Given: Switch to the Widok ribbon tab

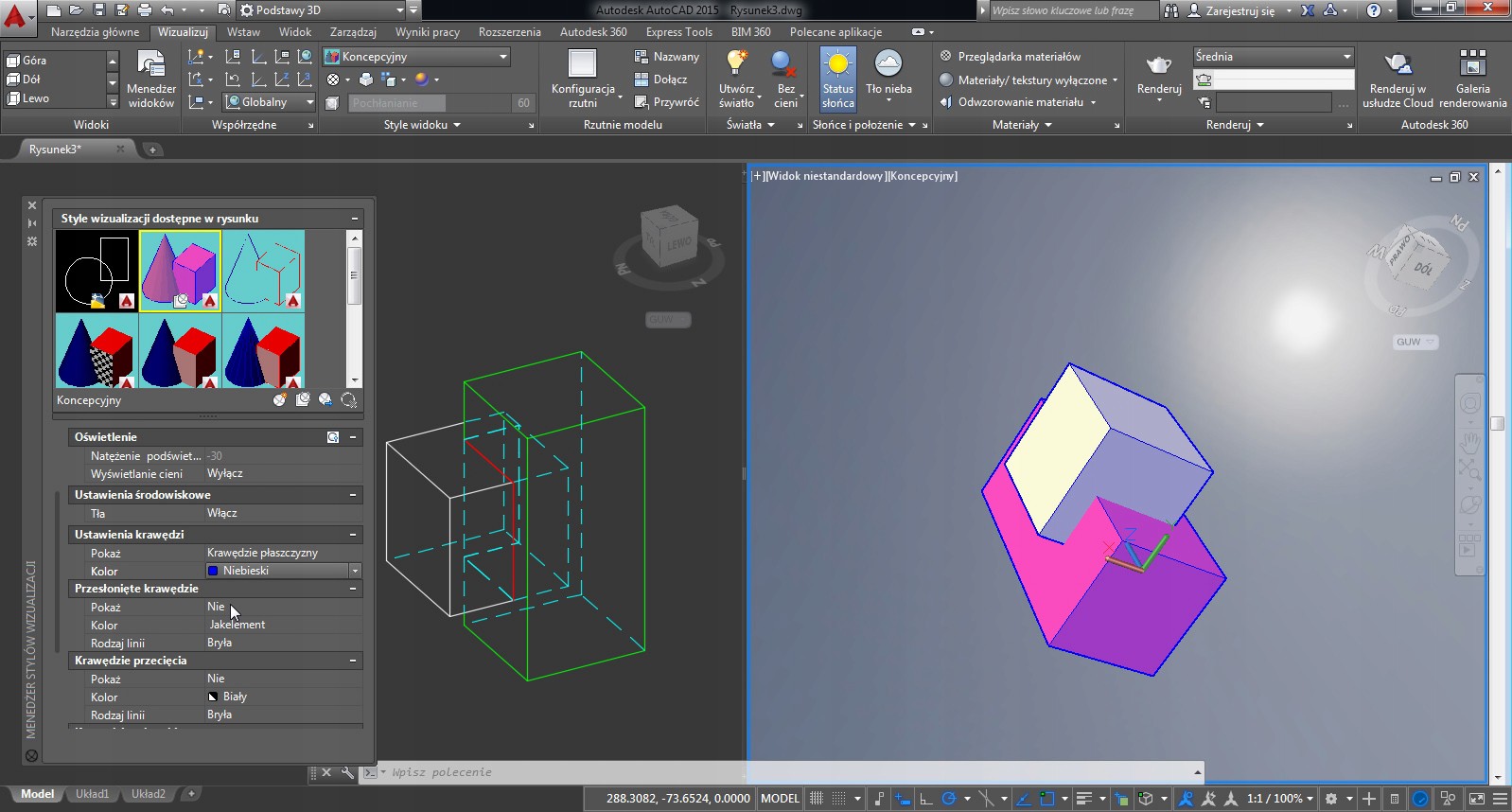Looking at the screenshot, I should coord(294,32).
